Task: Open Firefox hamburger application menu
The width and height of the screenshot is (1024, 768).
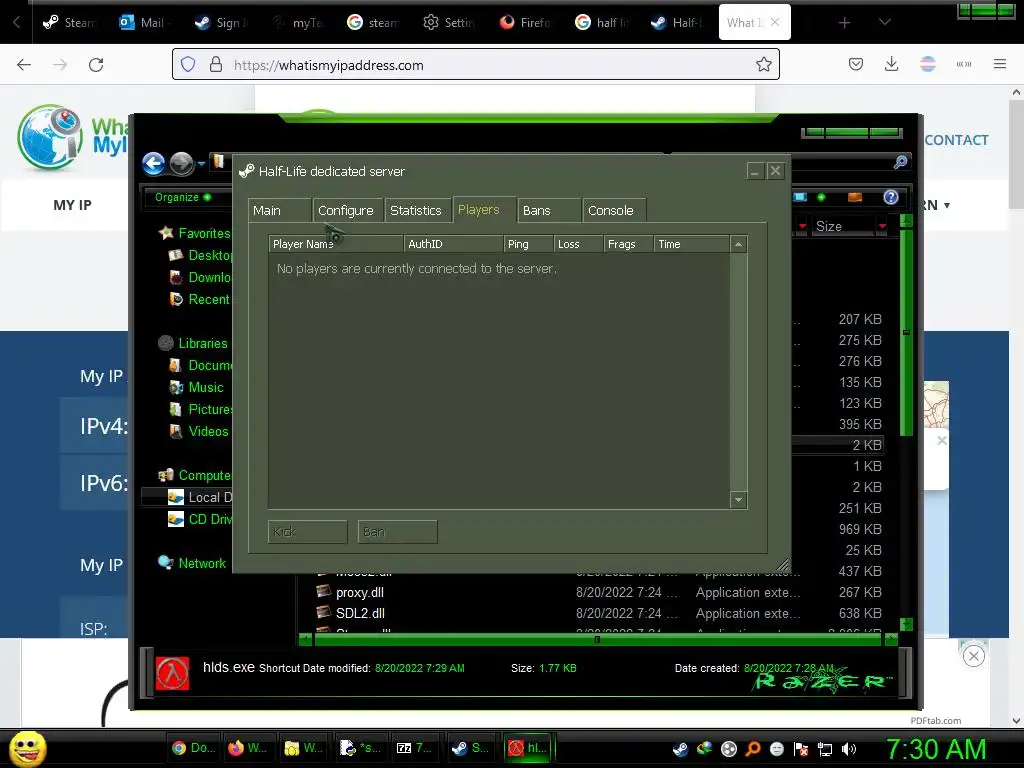Action: tap(999, 64)
